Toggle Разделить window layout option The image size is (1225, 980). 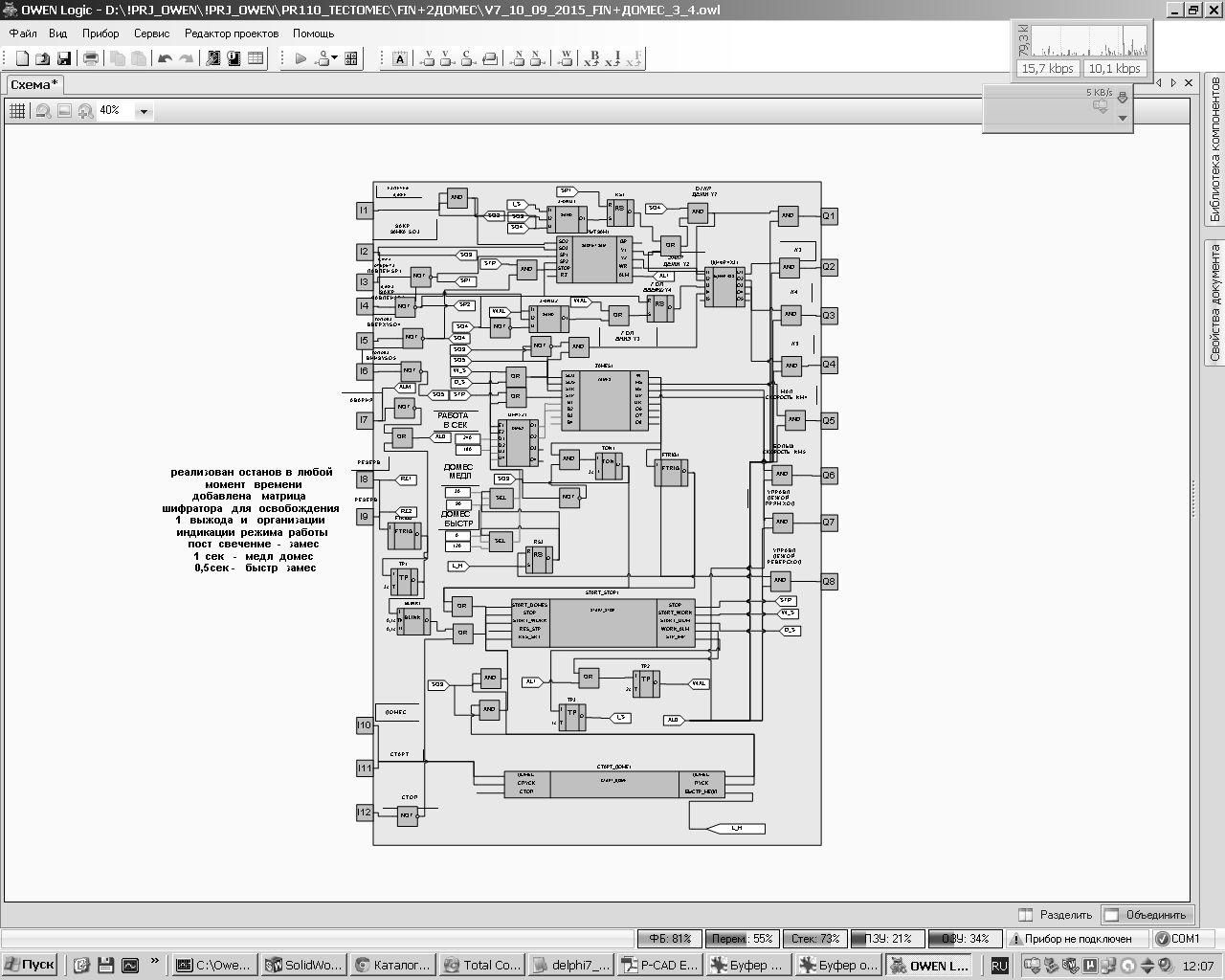click(1055, 914)
